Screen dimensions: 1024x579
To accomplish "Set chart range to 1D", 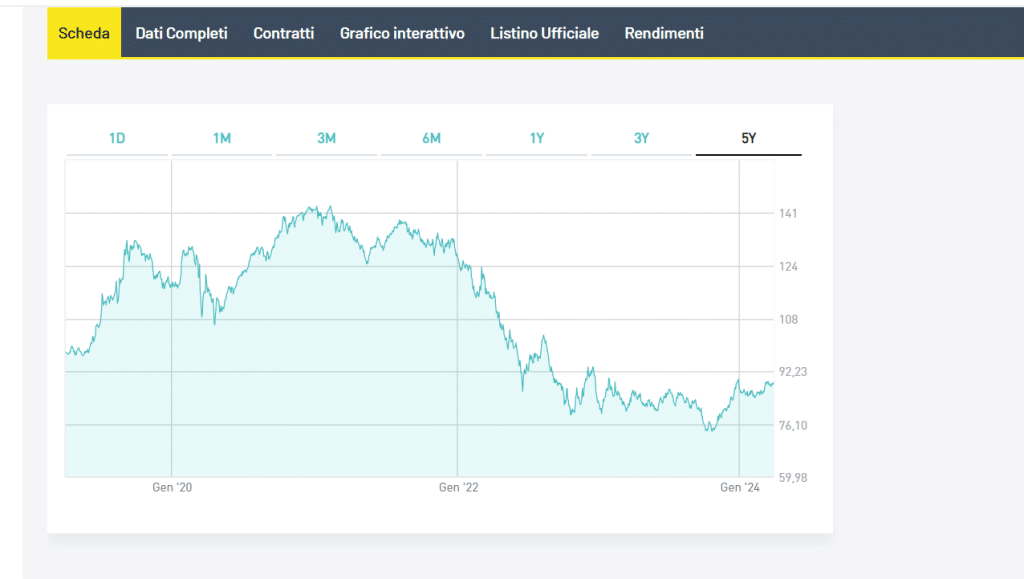I will click(x=117, y=138).
